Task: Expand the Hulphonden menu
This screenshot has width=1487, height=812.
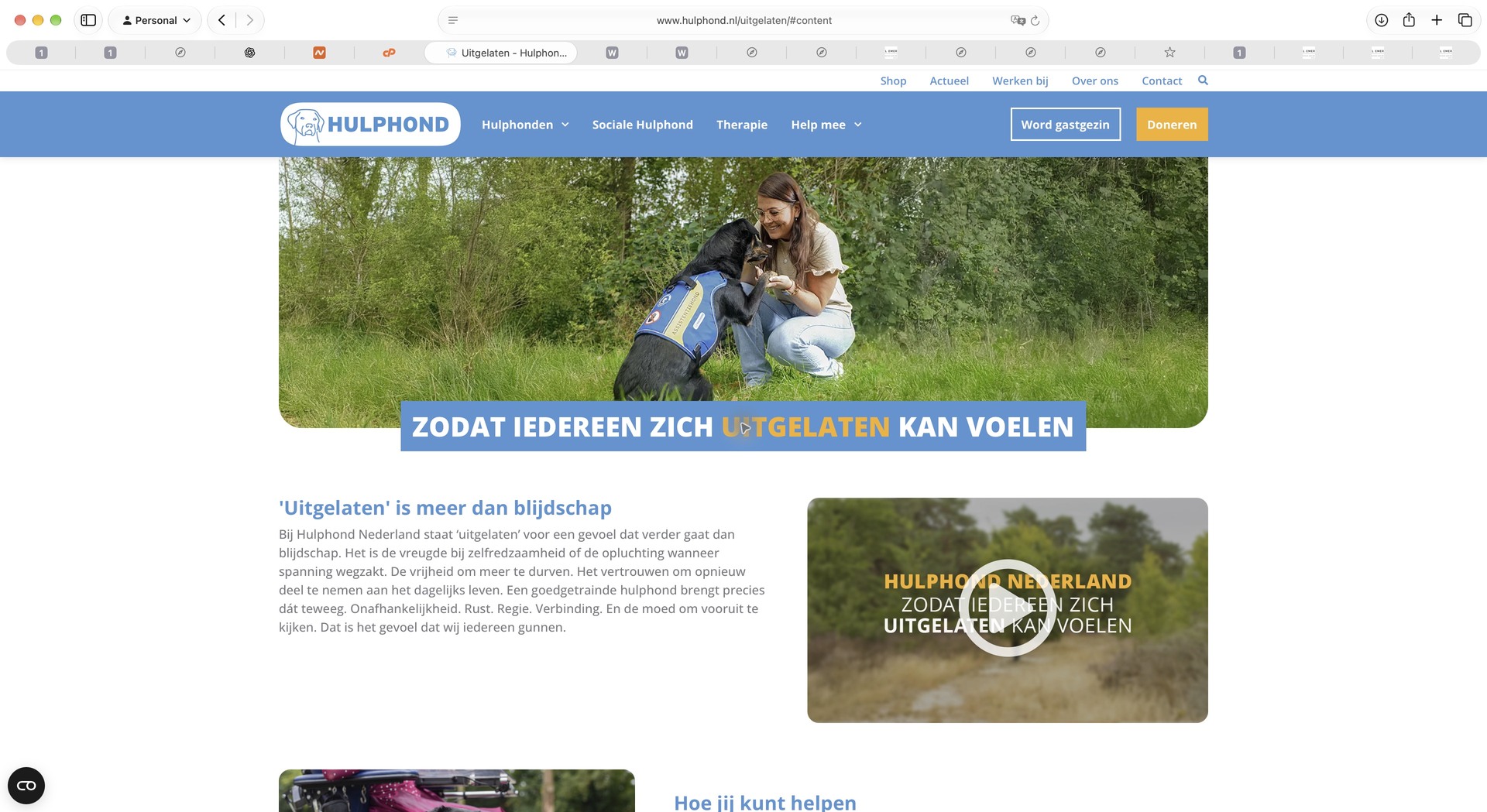Action: click(525, 125)
